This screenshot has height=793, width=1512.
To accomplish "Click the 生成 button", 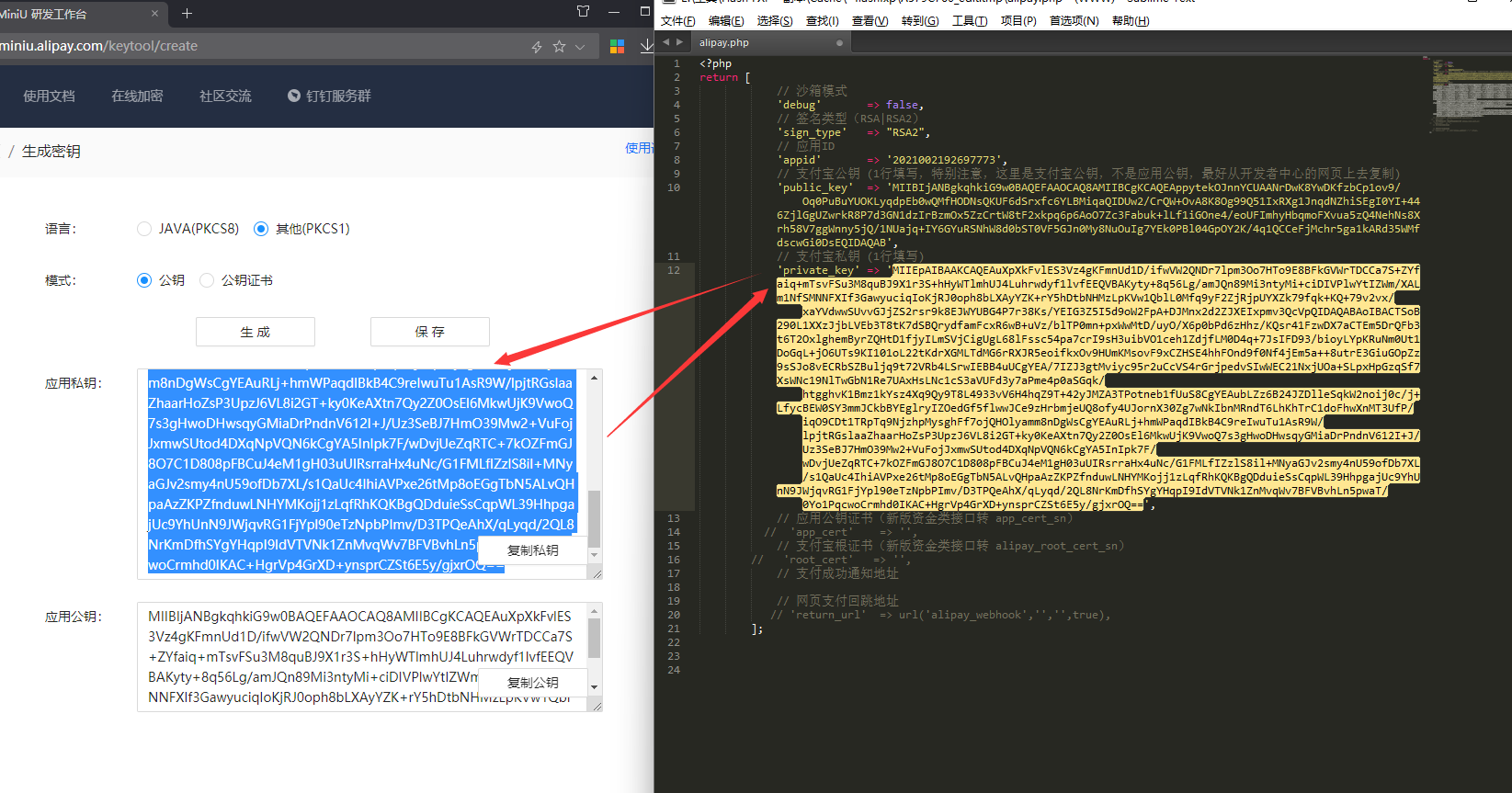I will pyautogui.click(x=256, y=332).
